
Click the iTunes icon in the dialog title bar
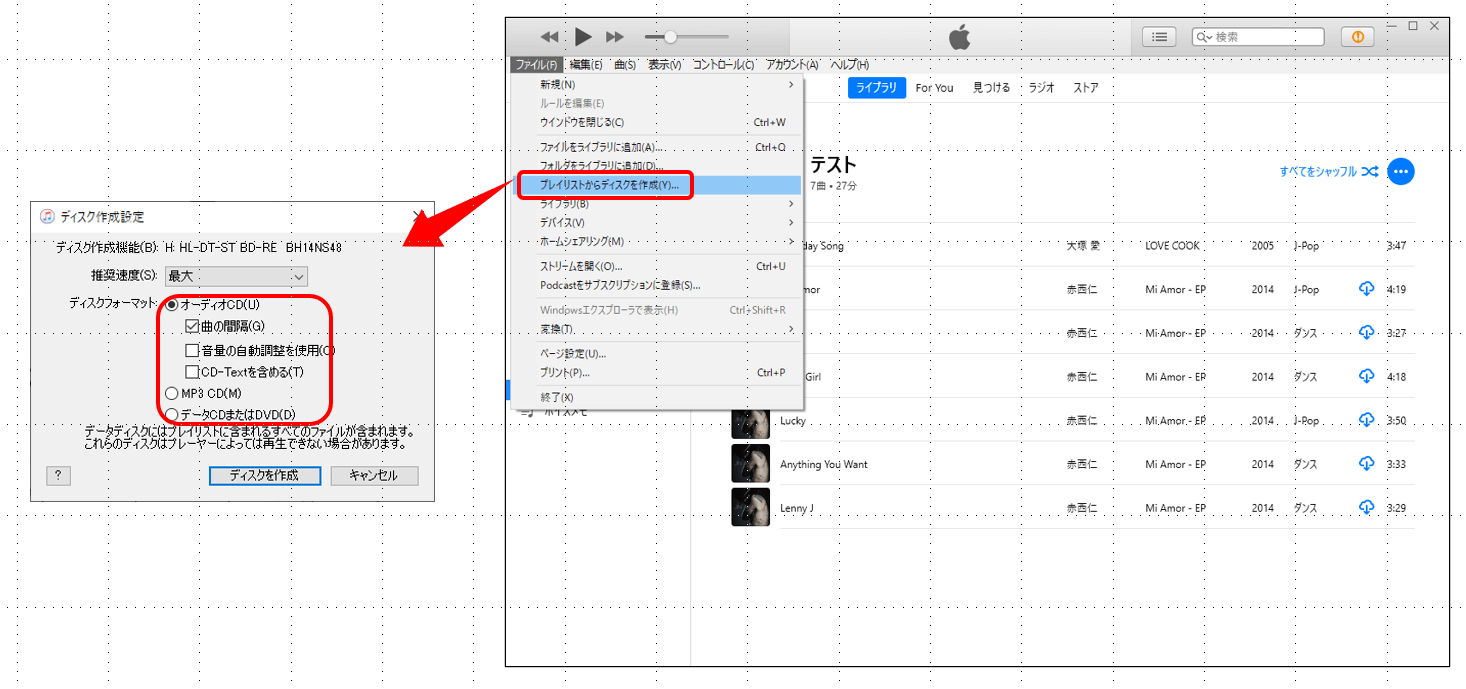pyautogui.click(x=47, y=217)
